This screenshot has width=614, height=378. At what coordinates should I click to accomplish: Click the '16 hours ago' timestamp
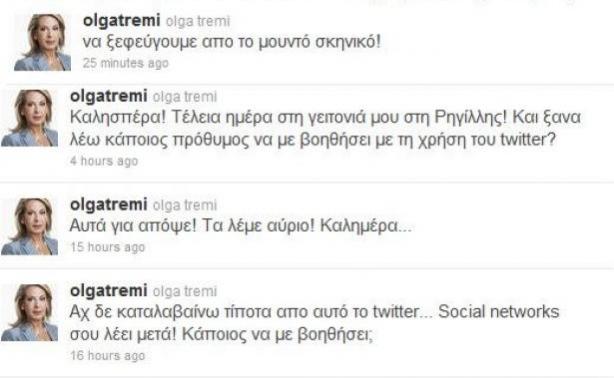tap(108, 356)
